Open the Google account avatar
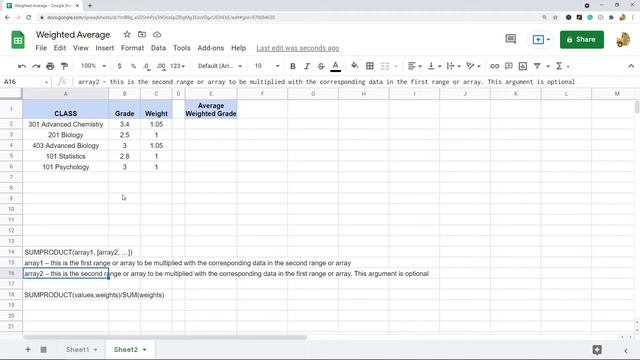640x360 pixels. tap(623, 40)
